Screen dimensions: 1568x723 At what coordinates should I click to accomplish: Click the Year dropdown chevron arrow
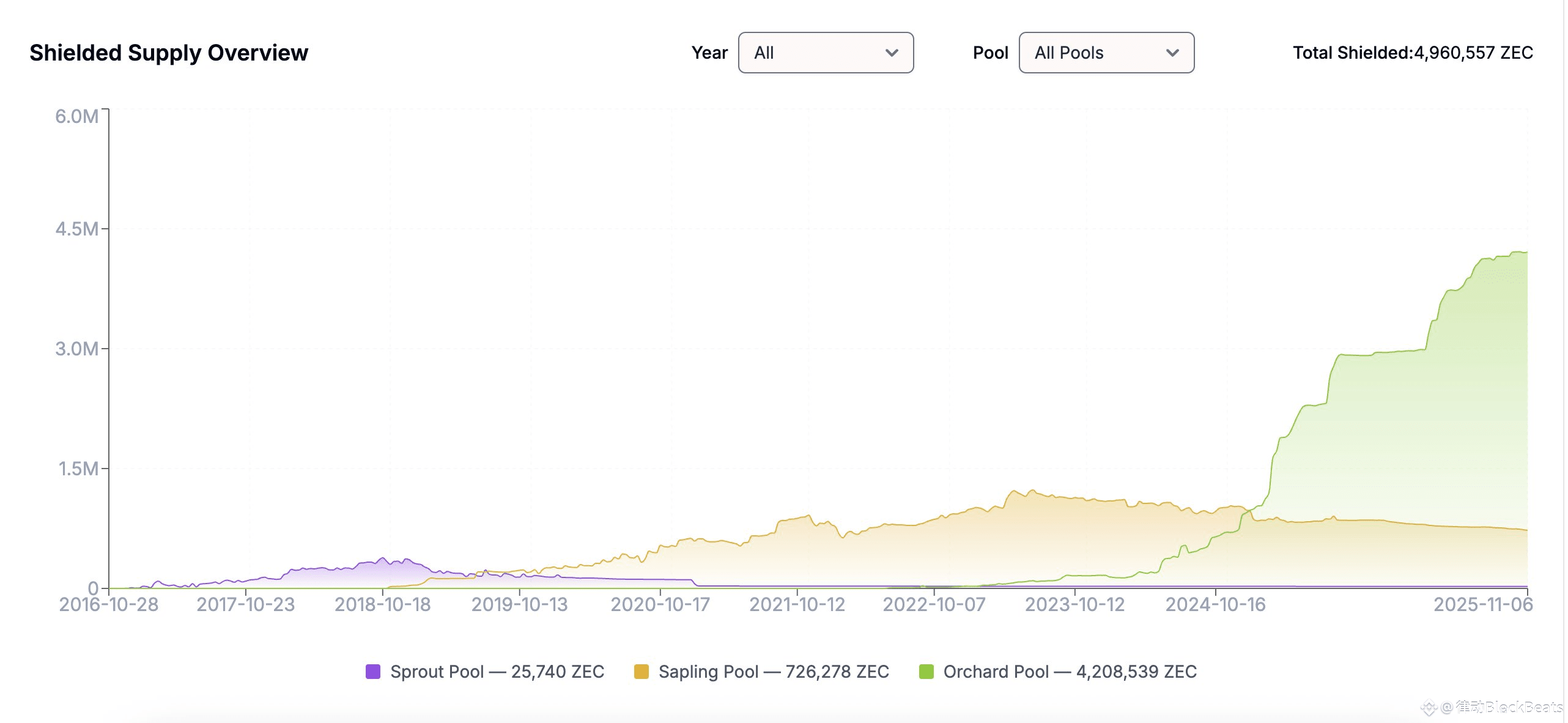click(892, 53)
